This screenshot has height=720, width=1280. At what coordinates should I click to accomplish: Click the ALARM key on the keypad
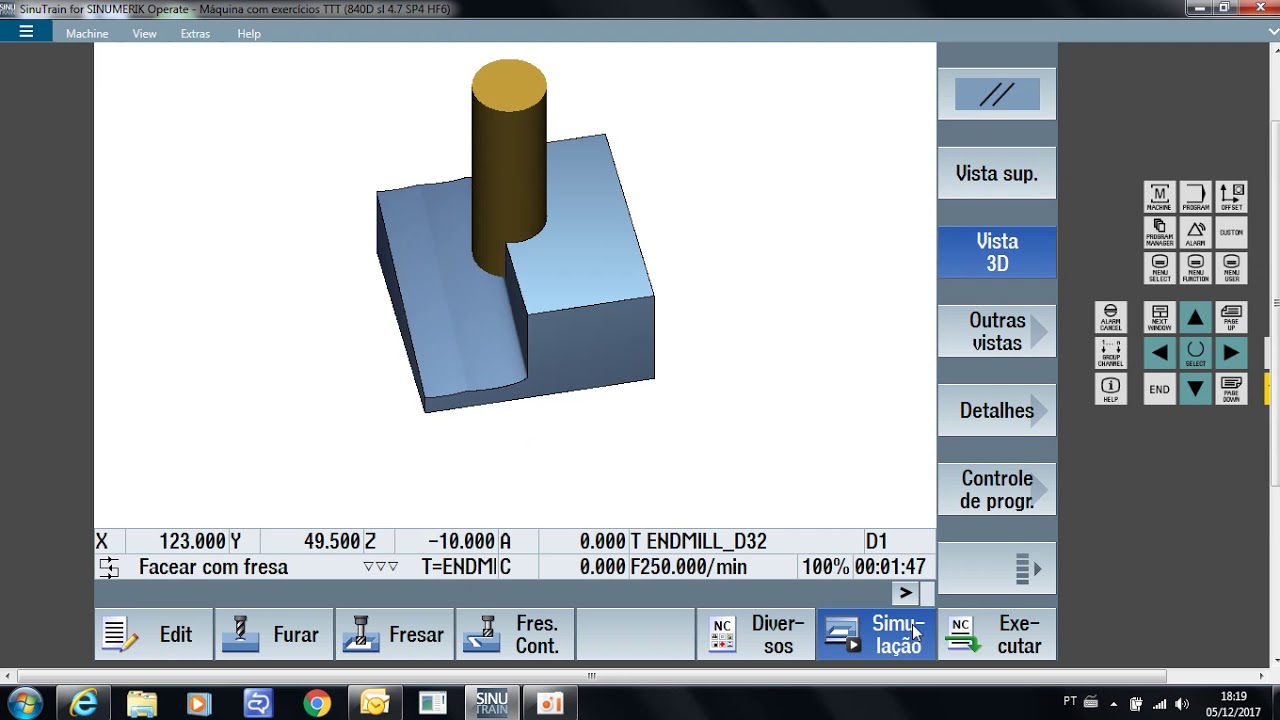point(1195,233)
